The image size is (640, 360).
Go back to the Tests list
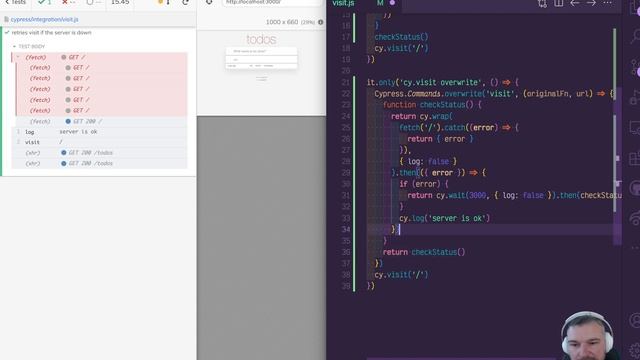(x=16, y=2)
